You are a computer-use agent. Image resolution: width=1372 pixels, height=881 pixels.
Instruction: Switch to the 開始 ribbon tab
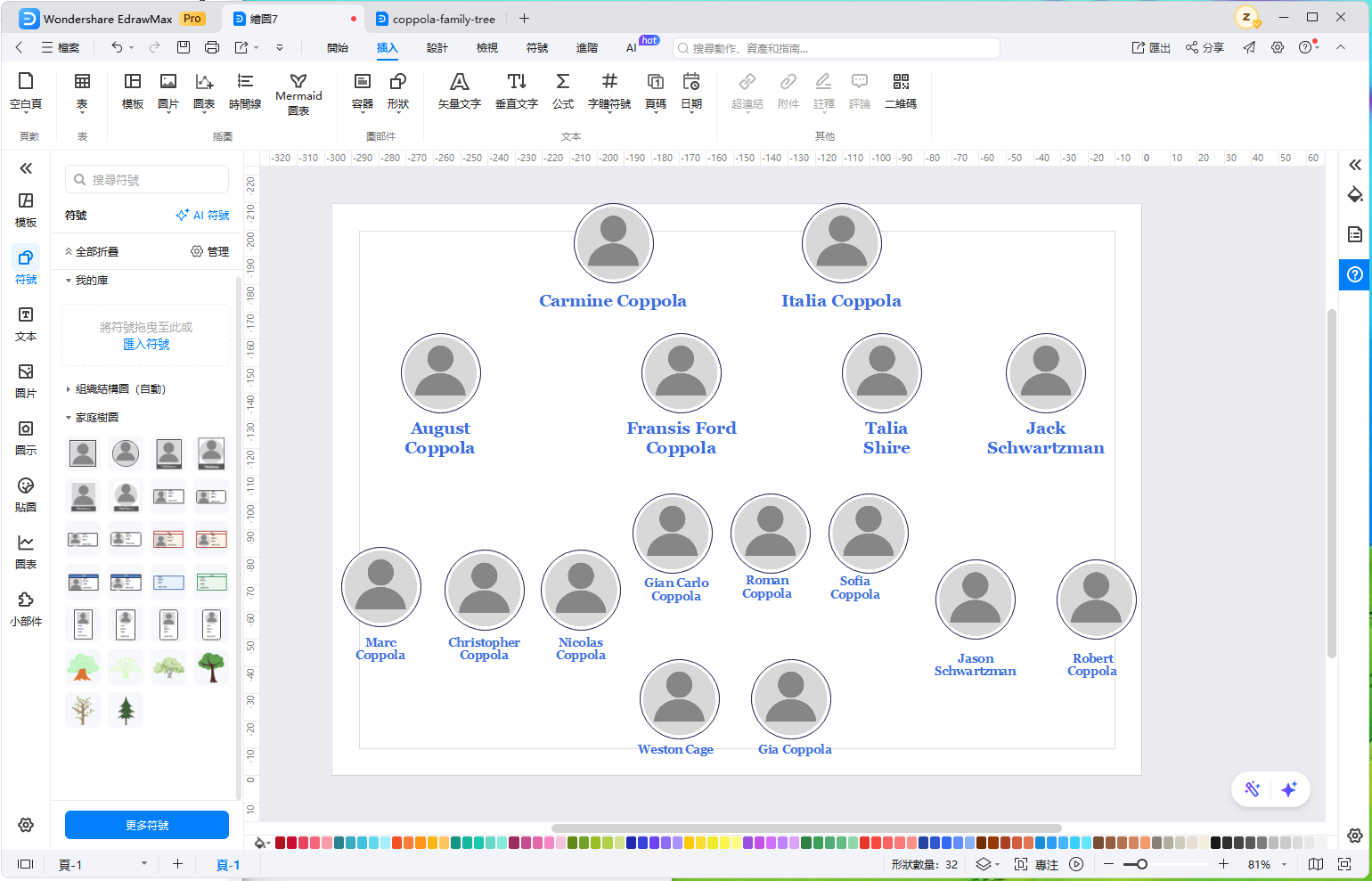tap(338, 48)
